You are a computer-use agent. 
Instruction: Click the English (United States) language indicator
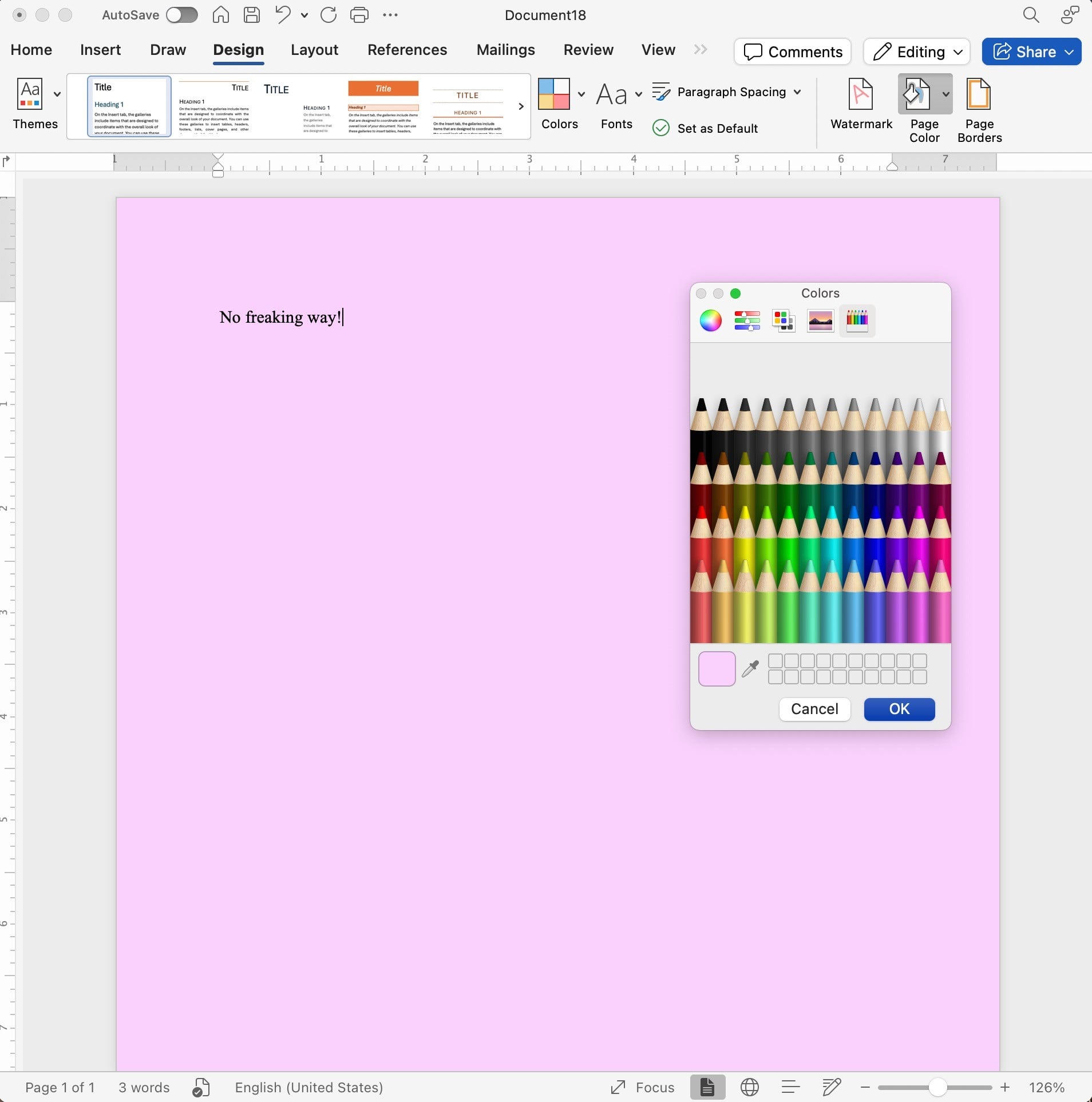[308, 1087]
